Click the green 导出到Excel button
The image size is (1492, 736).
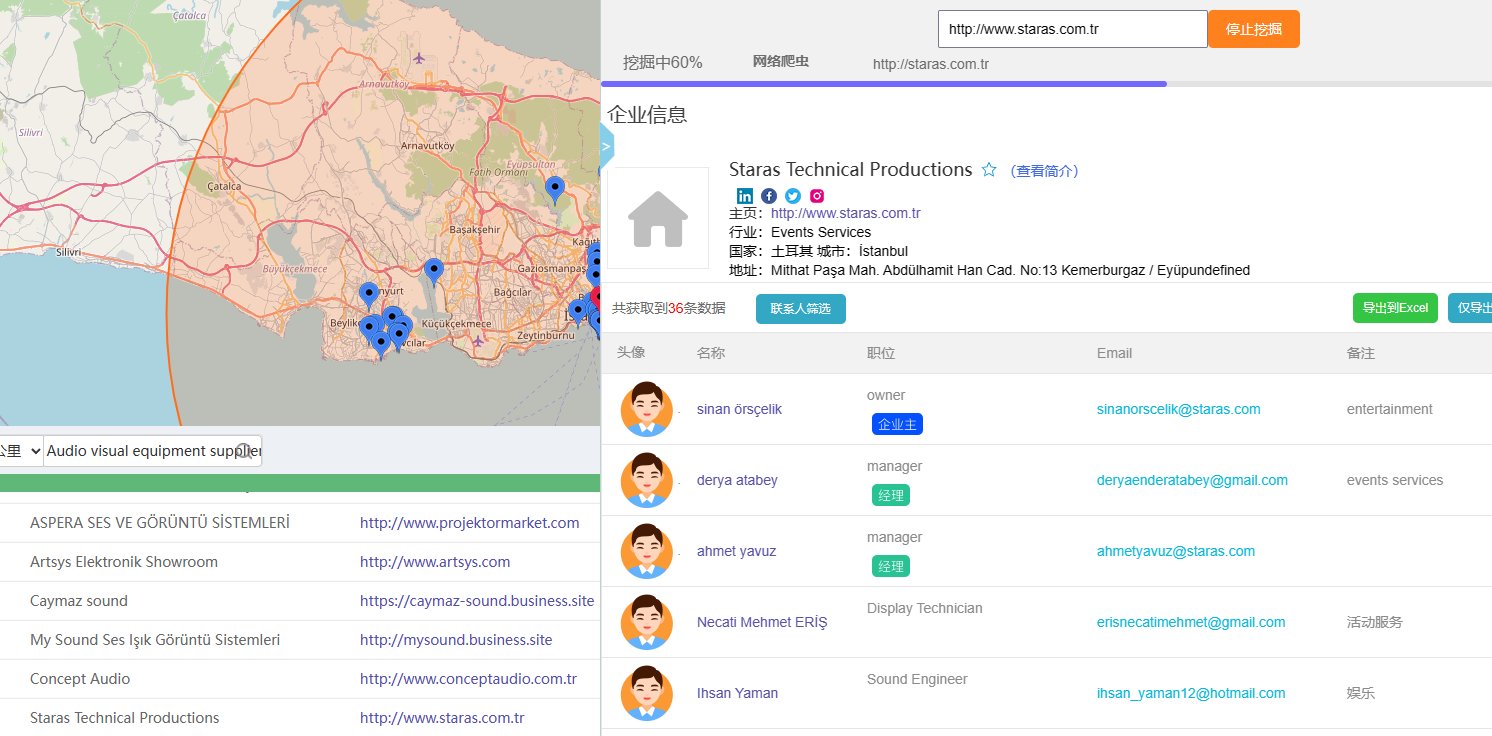(x=1395, y=308)
